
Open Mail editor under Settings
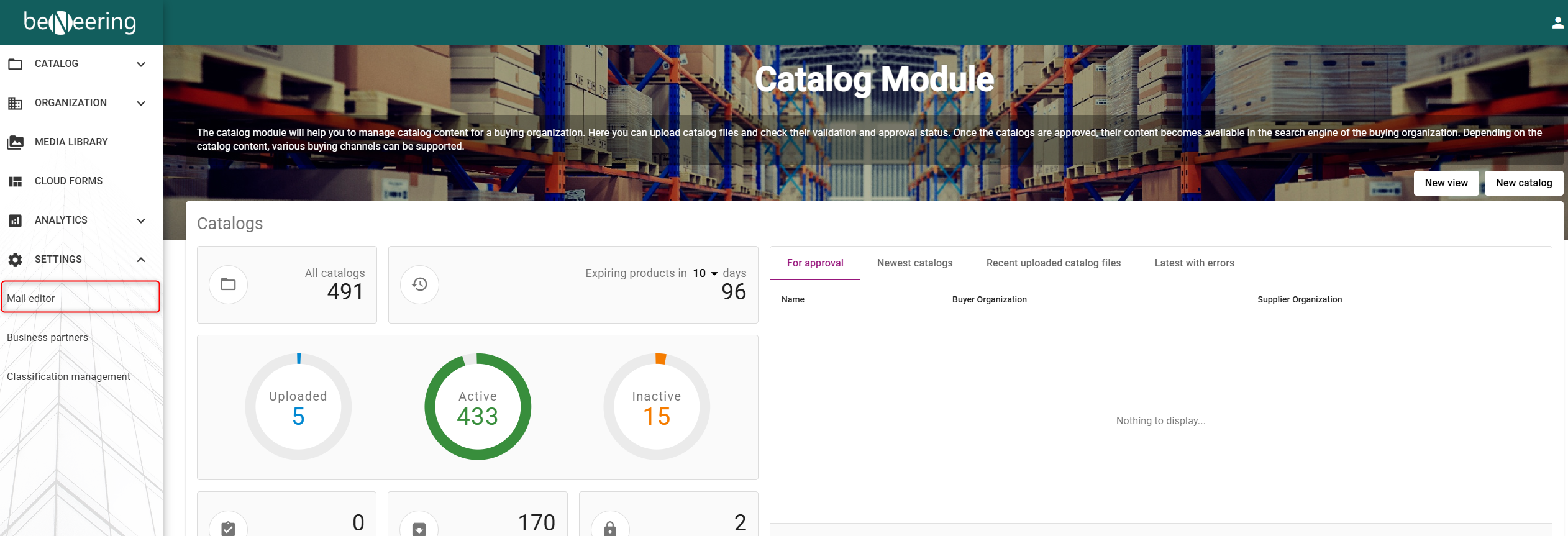tap(31, 299)
